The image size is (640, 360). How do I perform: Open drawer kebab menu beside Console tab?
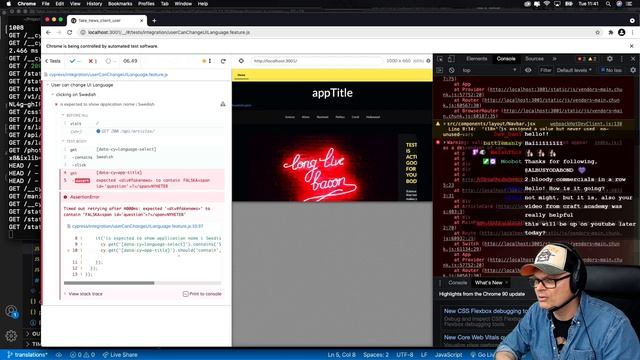tap(440, 282)
